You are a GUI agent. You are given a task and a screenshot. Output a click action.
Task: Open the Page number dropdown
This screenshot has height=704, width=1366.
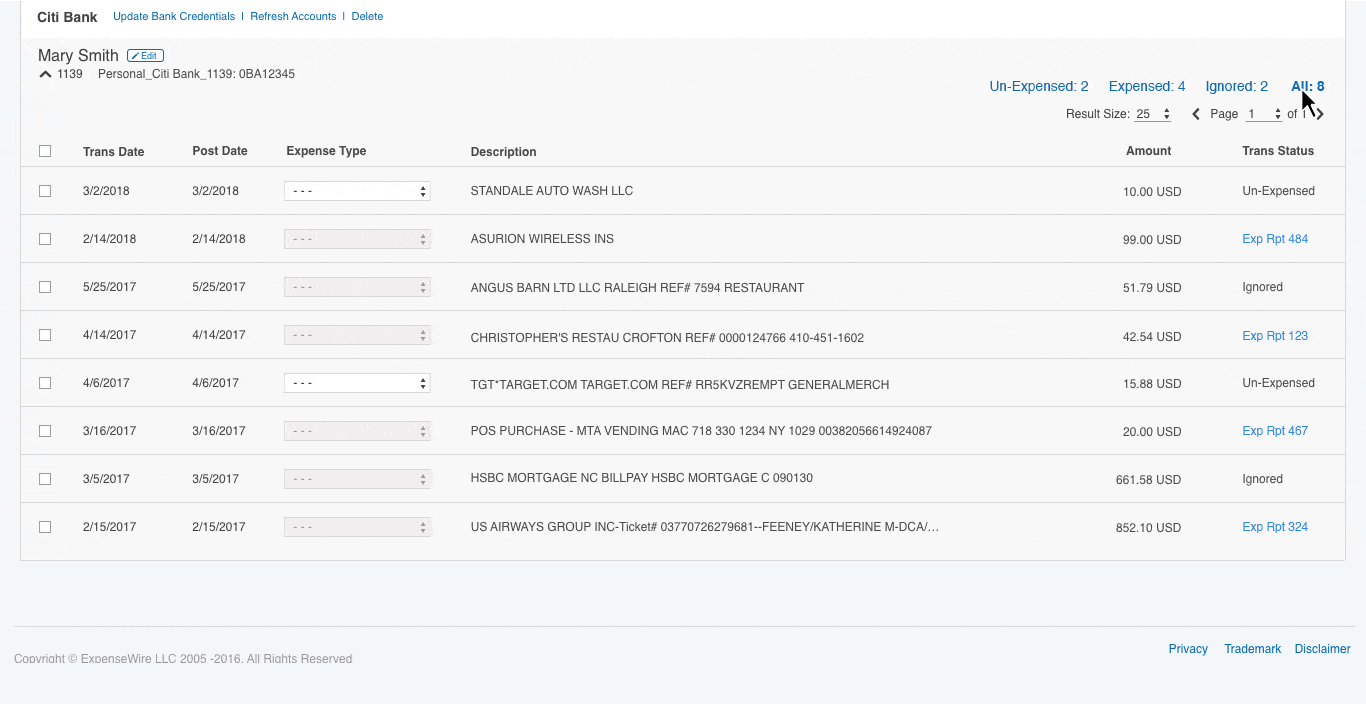[x=1264, y=114]
